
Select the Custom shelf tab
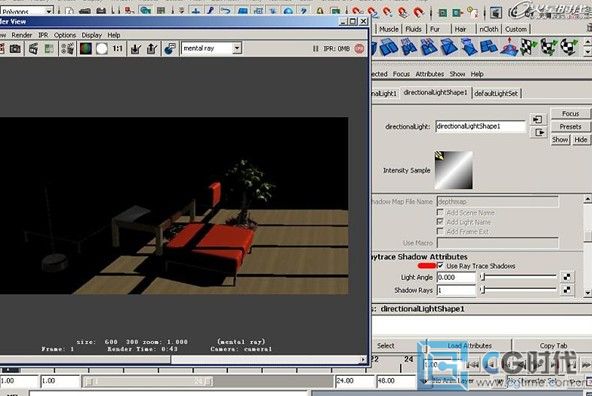tap(516, 29)
